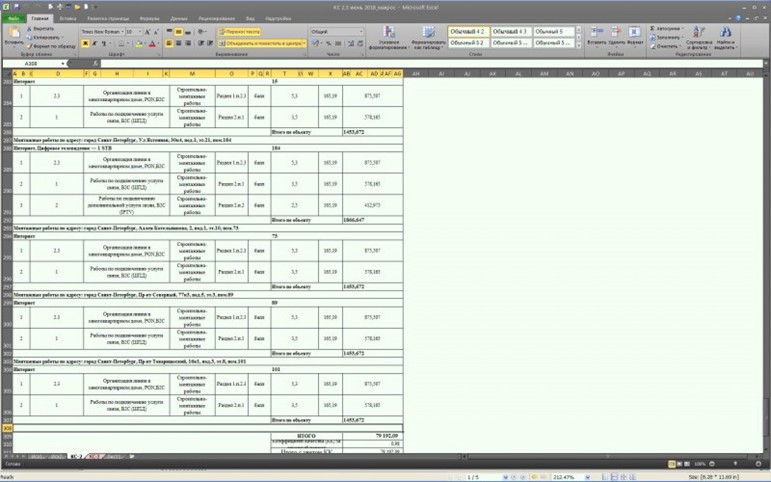Click the large Paste clipboard icon
Image resolution: width=771 pixels, height=482 pixels.
(14, 33)
